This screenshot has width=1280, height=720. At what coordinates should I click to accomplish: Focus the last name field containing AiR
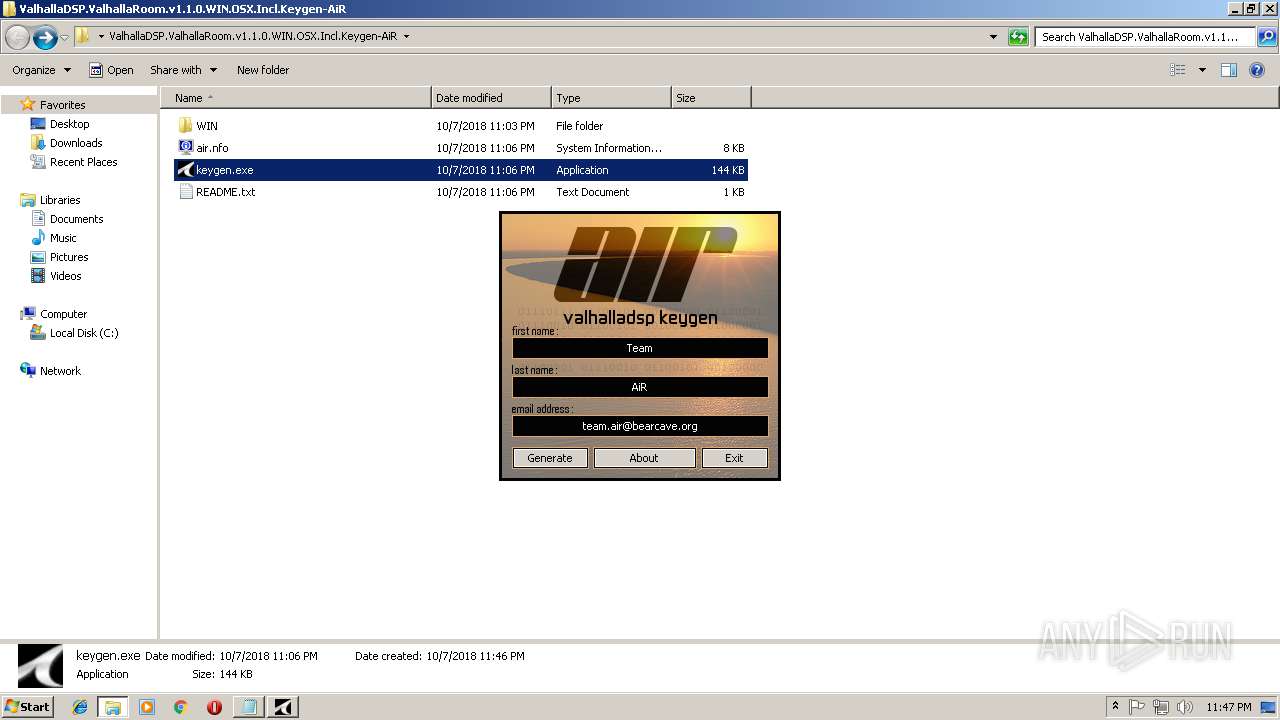tap(640, 387)
